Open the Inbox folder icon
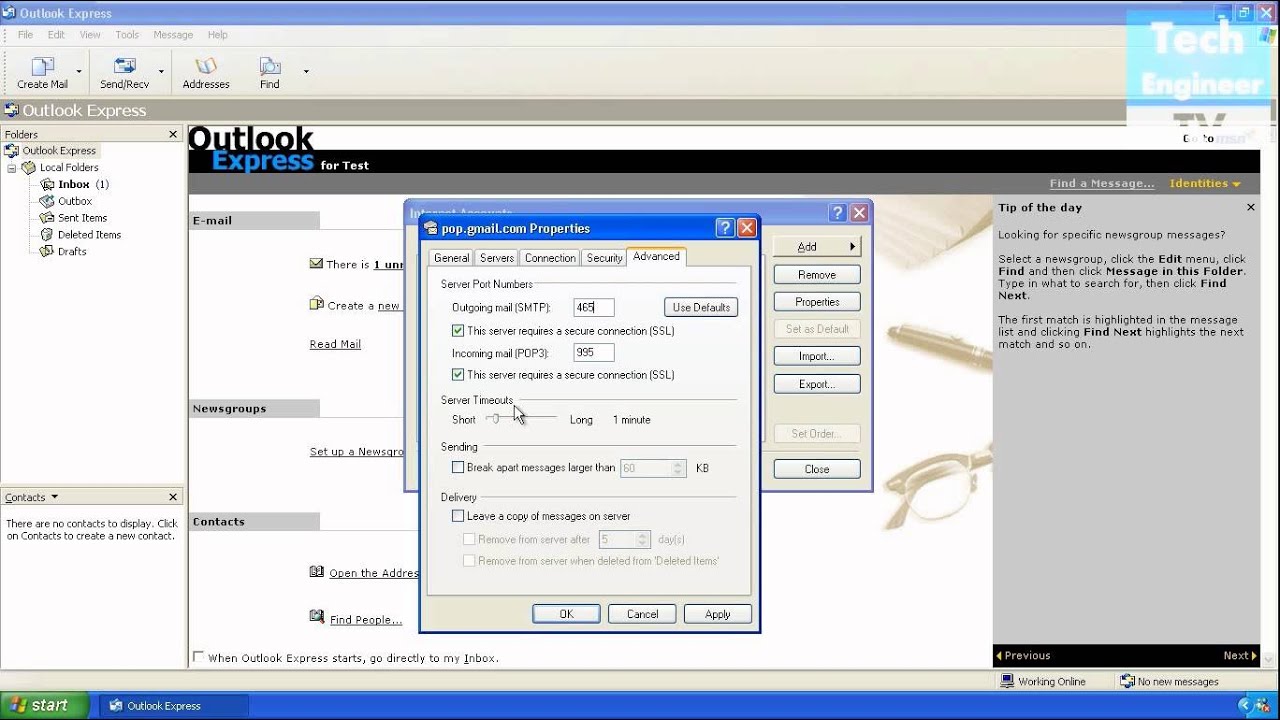 (x=46, y=184)
